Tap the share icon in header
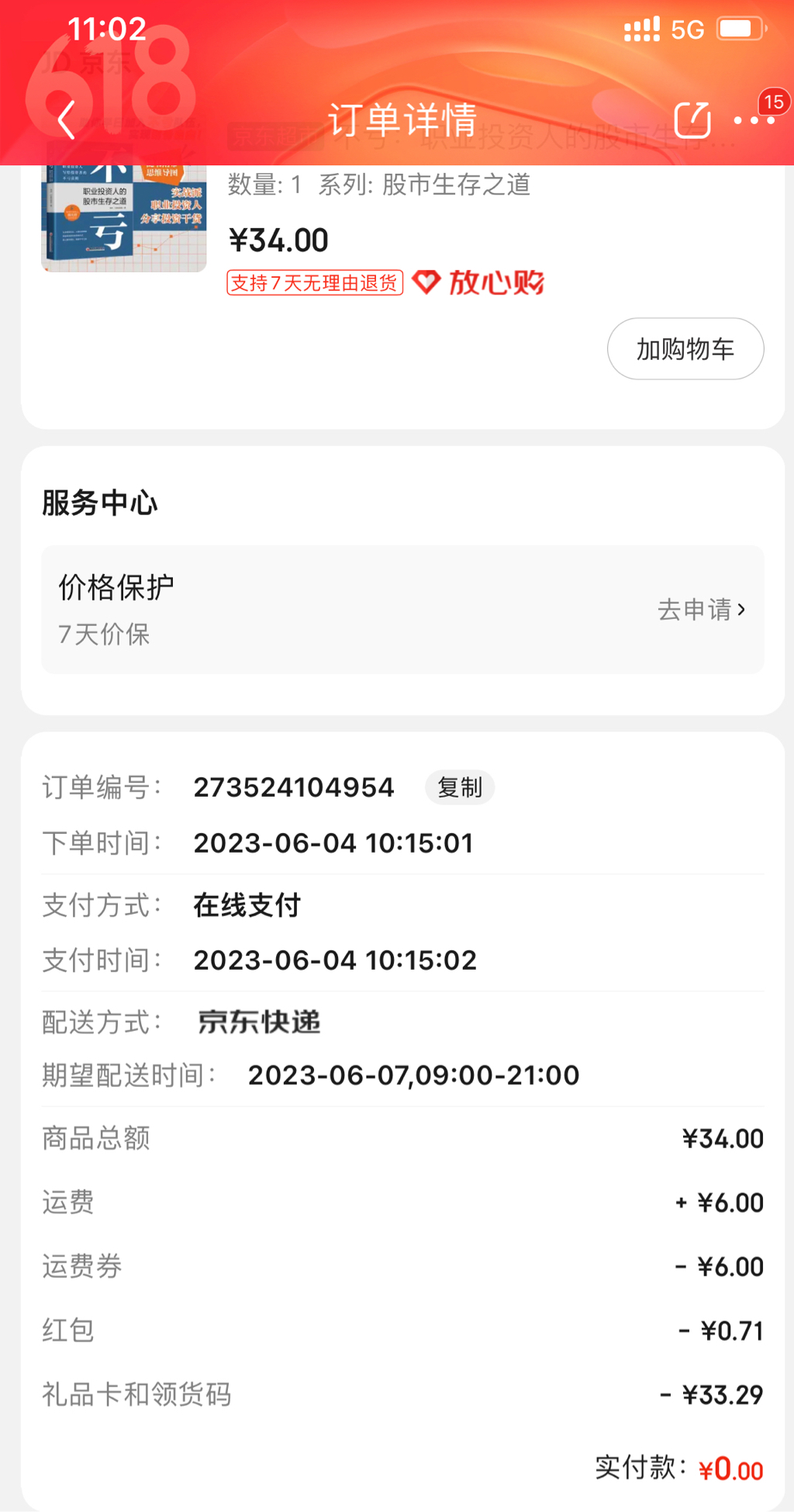The width and height of the screenshot is (794, 1512). click(x=692, y=120)
